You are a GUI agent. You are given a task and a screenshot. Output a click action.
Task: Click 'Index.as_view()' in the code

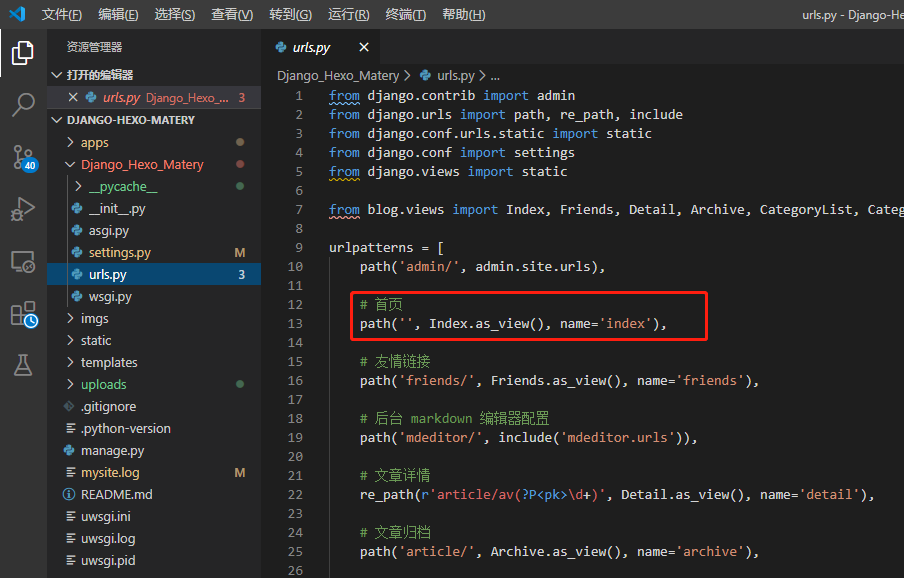pos(489,323)
